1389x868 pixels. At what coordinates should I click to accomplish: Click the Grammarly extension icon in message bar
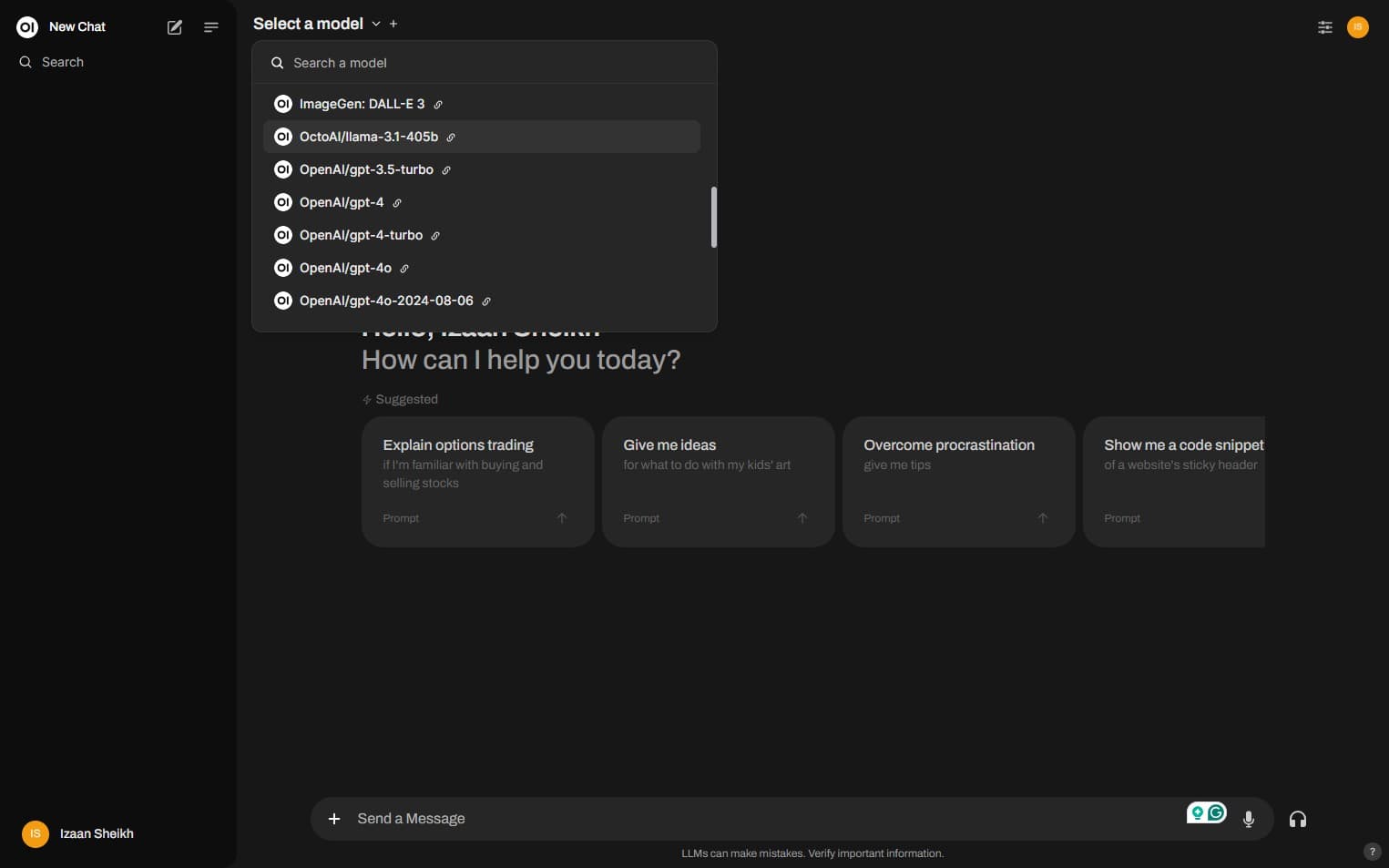click(x=1207, y=812)
